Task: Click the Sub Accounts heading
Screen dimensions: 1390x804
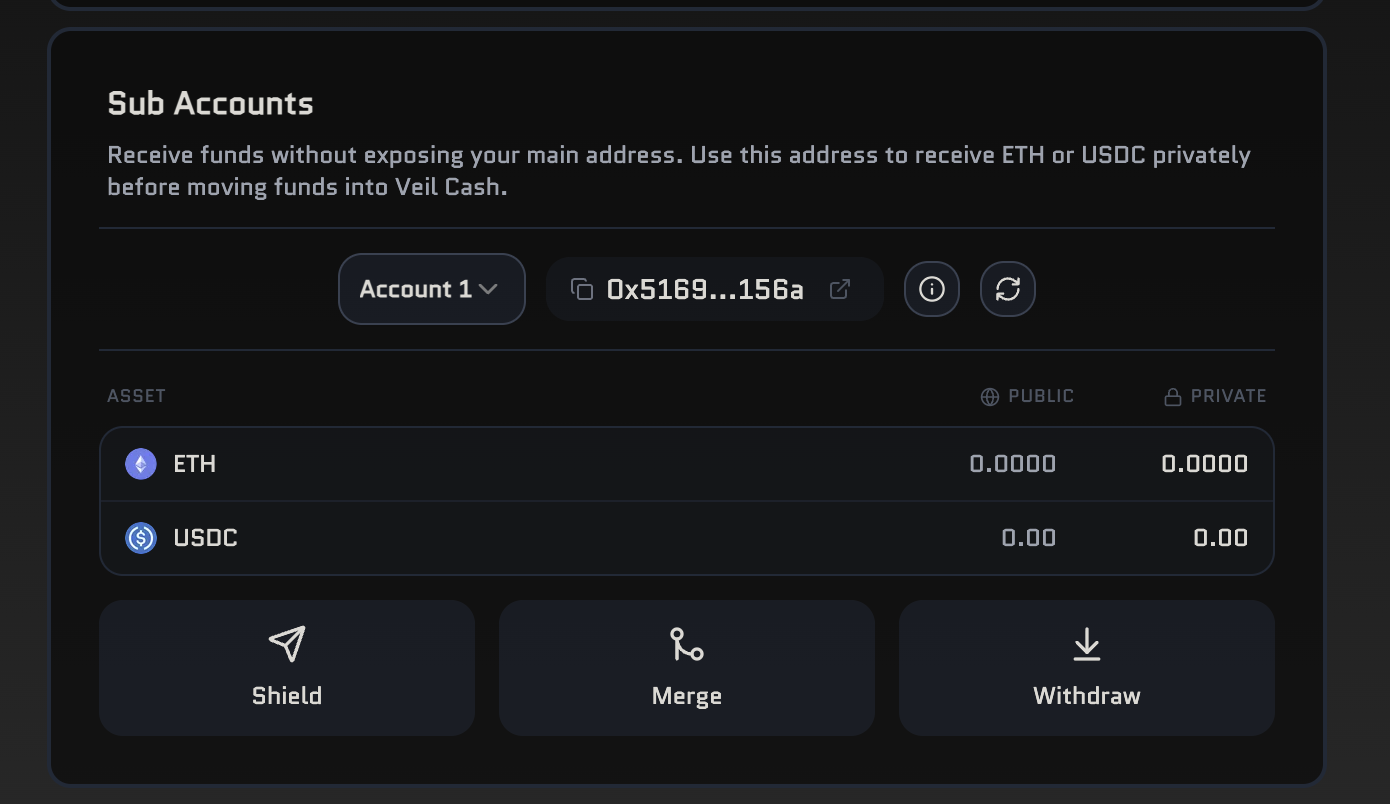Action: (x=210, y=103)
